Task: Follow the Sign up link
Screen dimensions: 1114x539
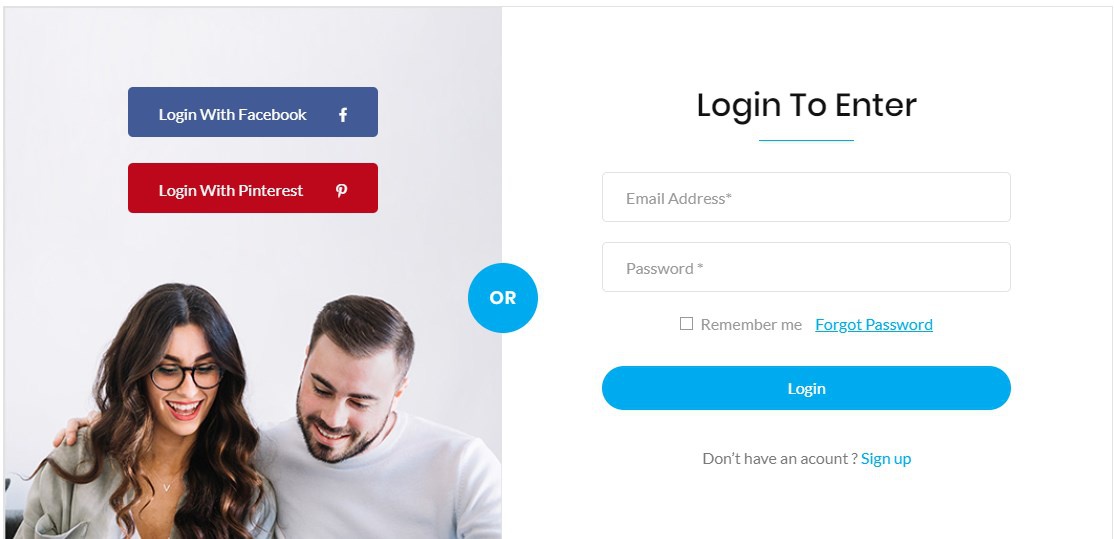Action: click(x=886, y=459)
